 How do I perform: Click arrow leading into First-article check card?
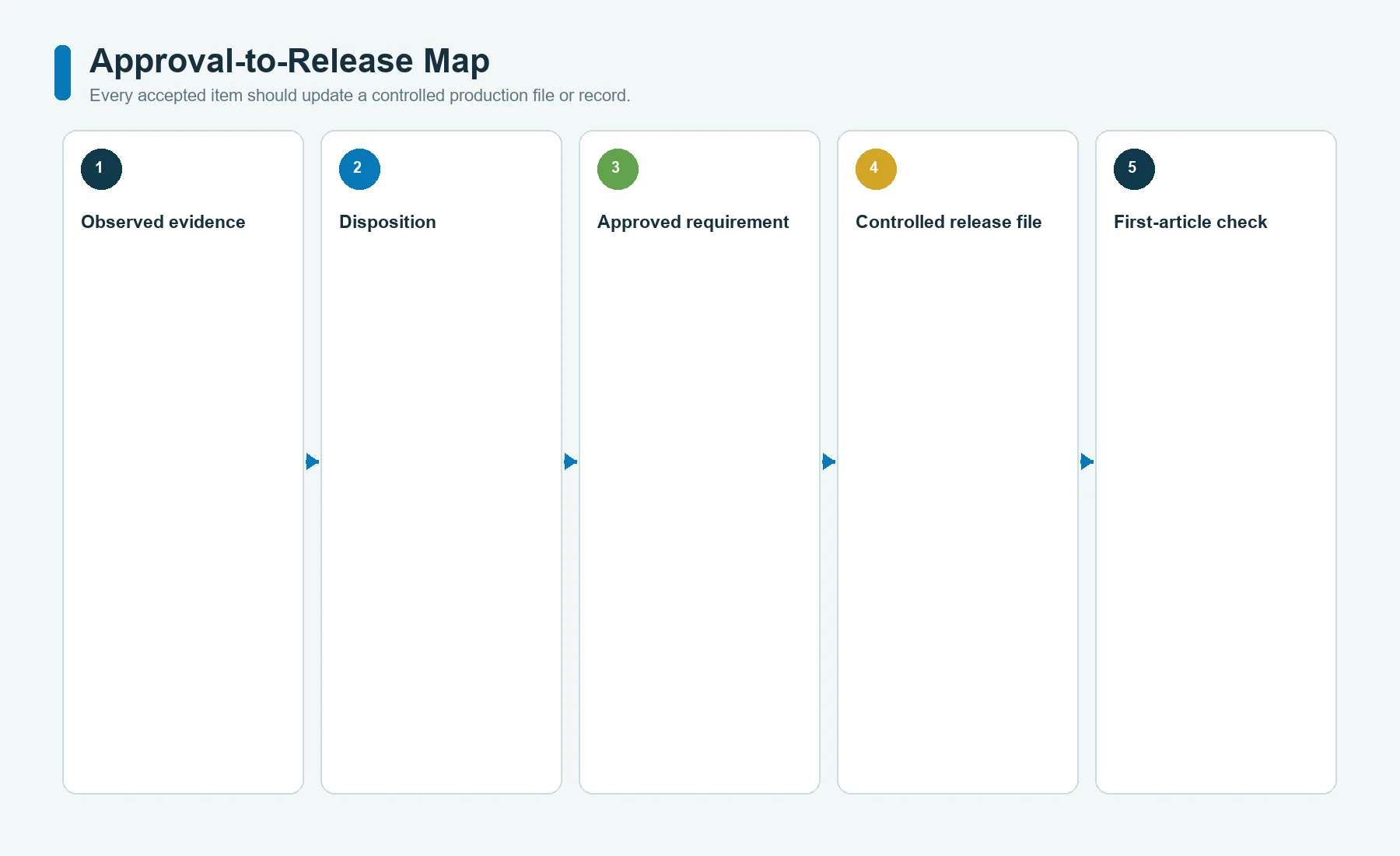(x=1087, y=461)
